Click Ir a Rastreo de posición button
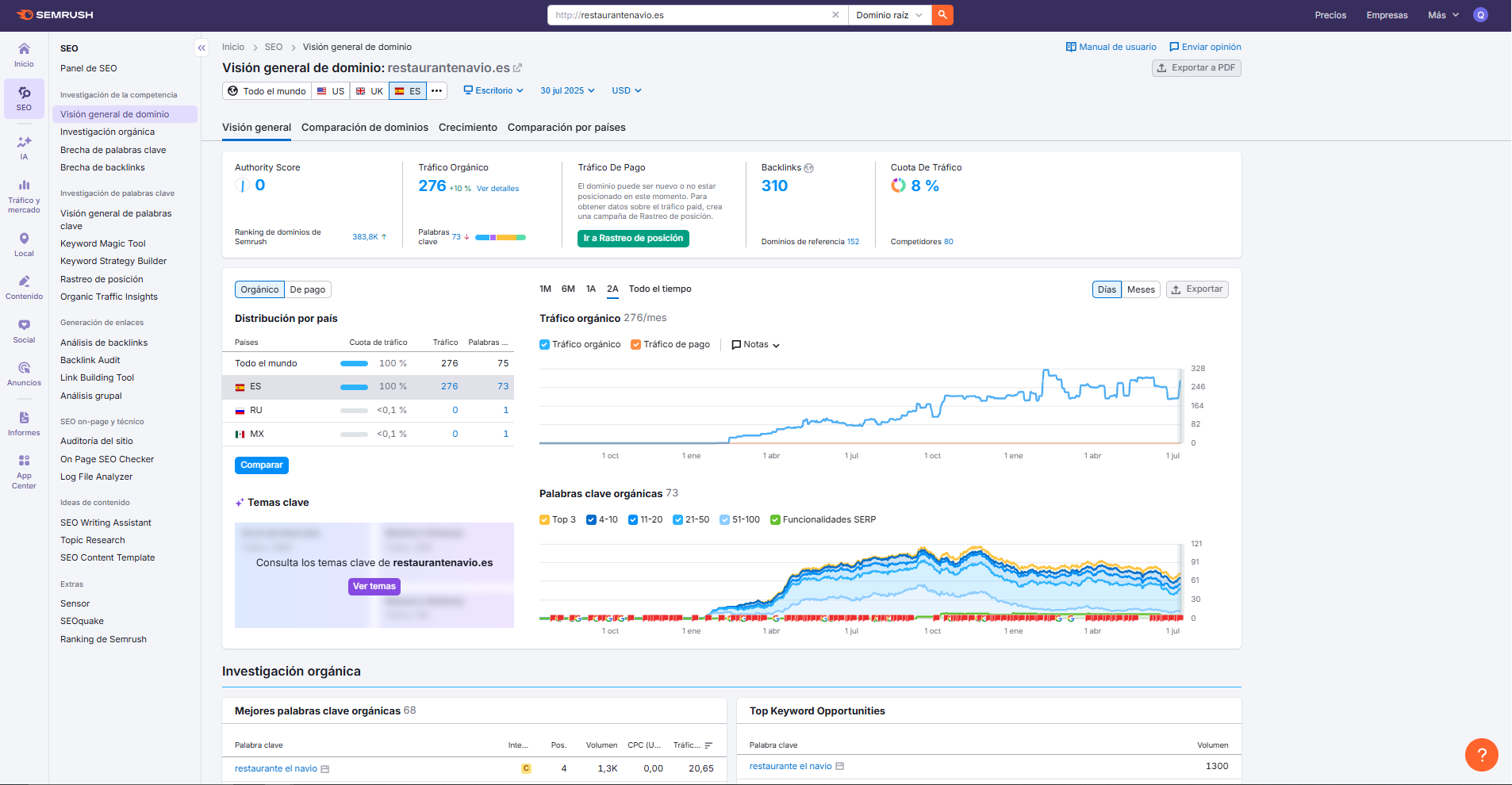Screen dimensions: 1512x785 (633, 239)
